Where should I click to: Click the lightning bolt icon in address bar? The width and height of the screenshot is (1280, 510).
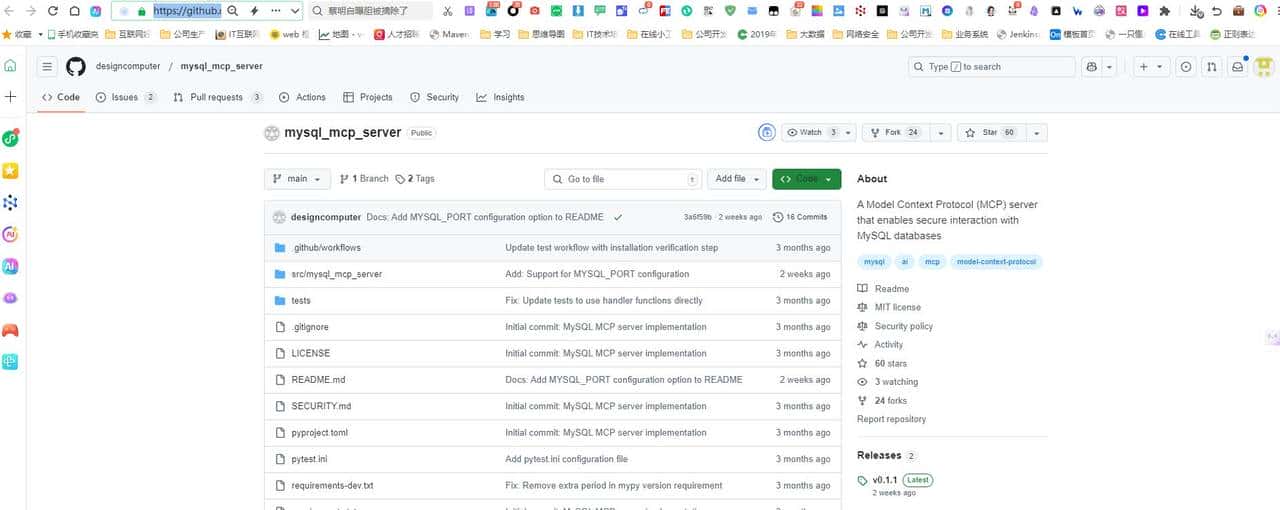(x=254, y=11)
